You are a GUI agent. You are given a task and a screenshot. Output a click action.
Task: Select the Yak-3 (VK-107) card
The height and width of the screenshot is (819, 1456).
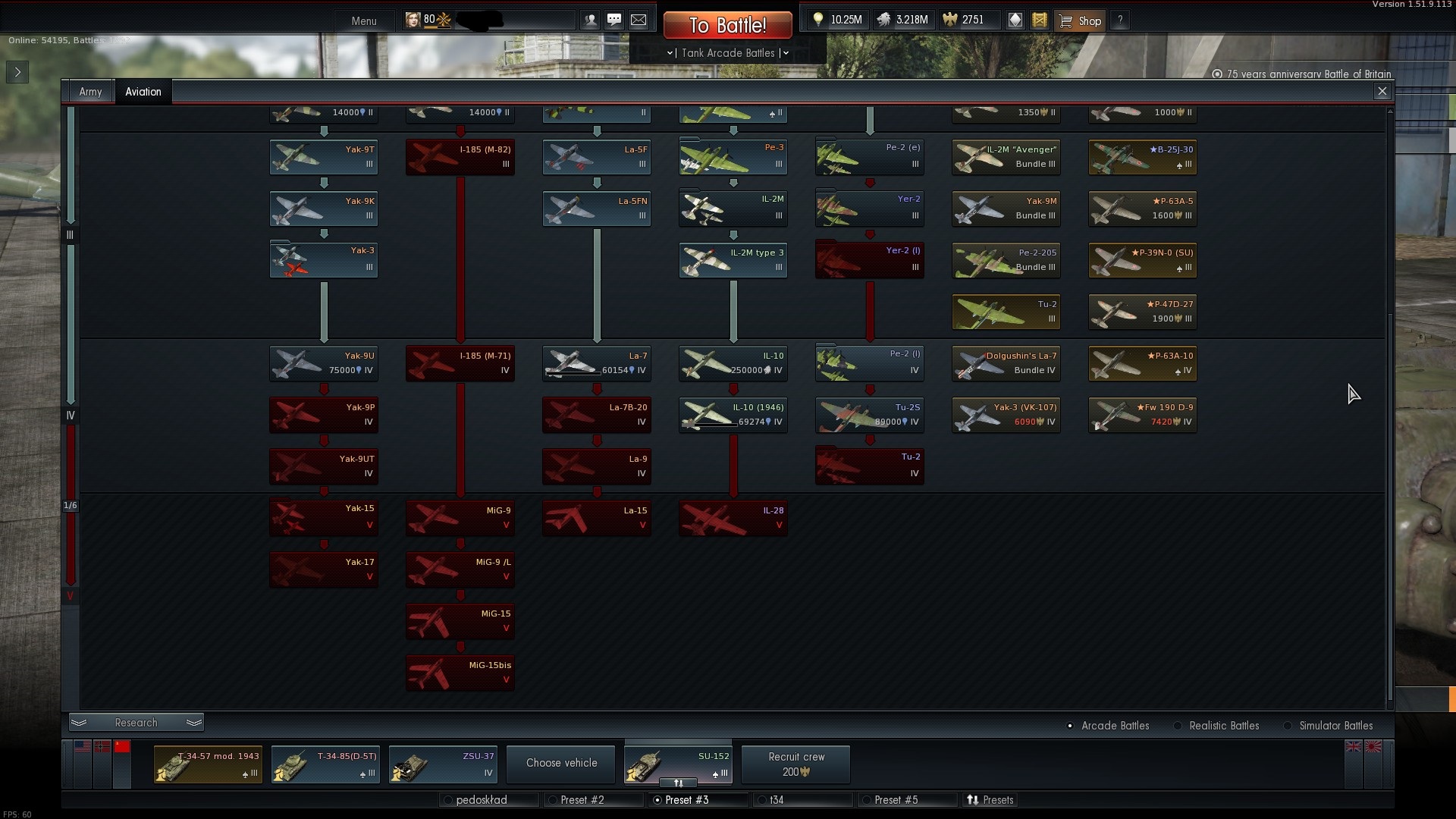click(x=1006, y=415)
